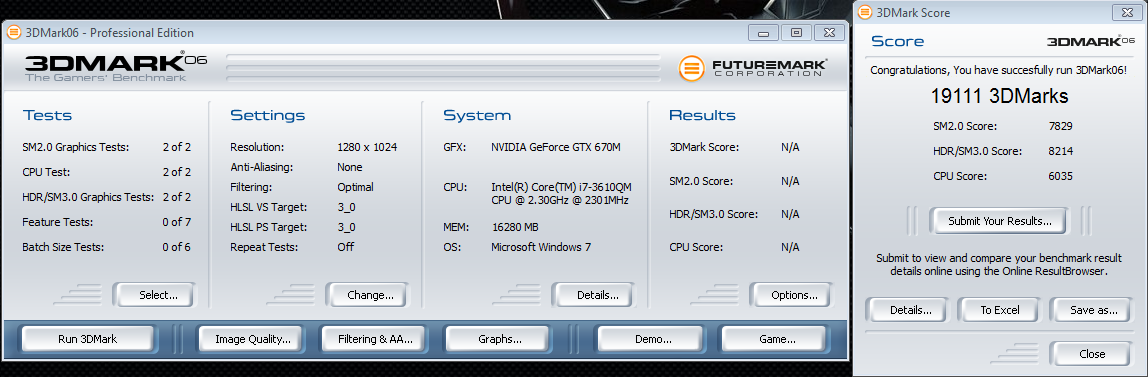This screenshot has height=377, width=1148.
Task: Click the Anti-Aliasing value None
Action: (x=350, y=167)
